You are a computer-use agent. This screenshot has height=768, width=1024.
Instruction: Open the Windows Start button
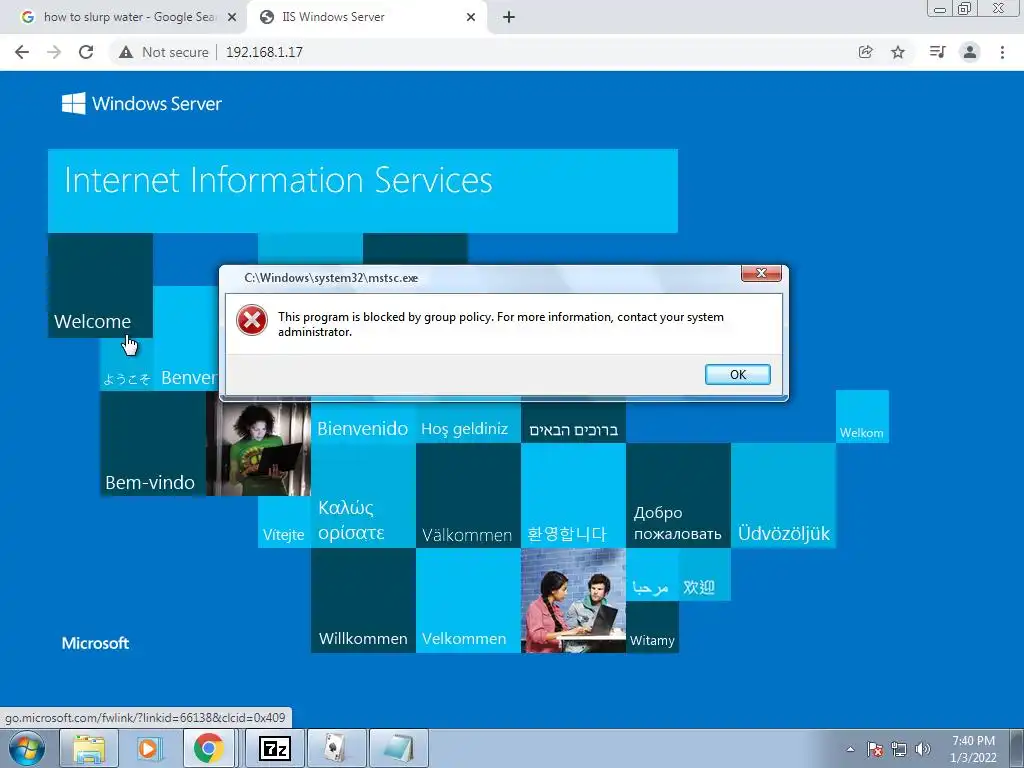(27, 748)
